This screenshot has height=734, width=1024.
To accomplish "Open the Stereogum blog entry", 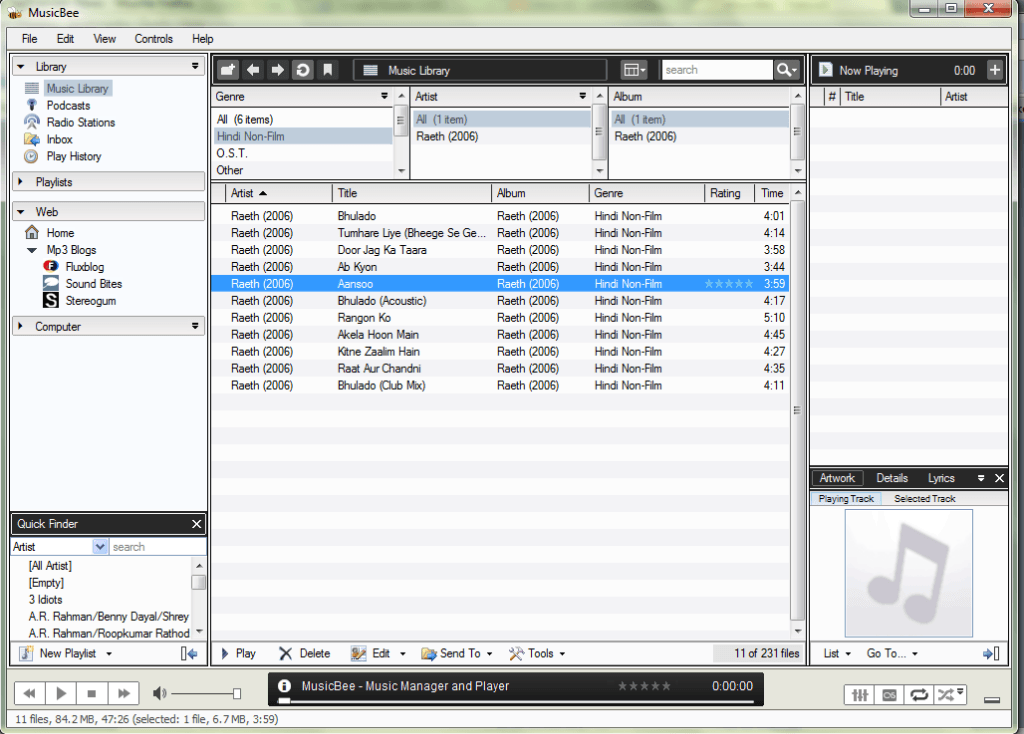I will (90, 300).
